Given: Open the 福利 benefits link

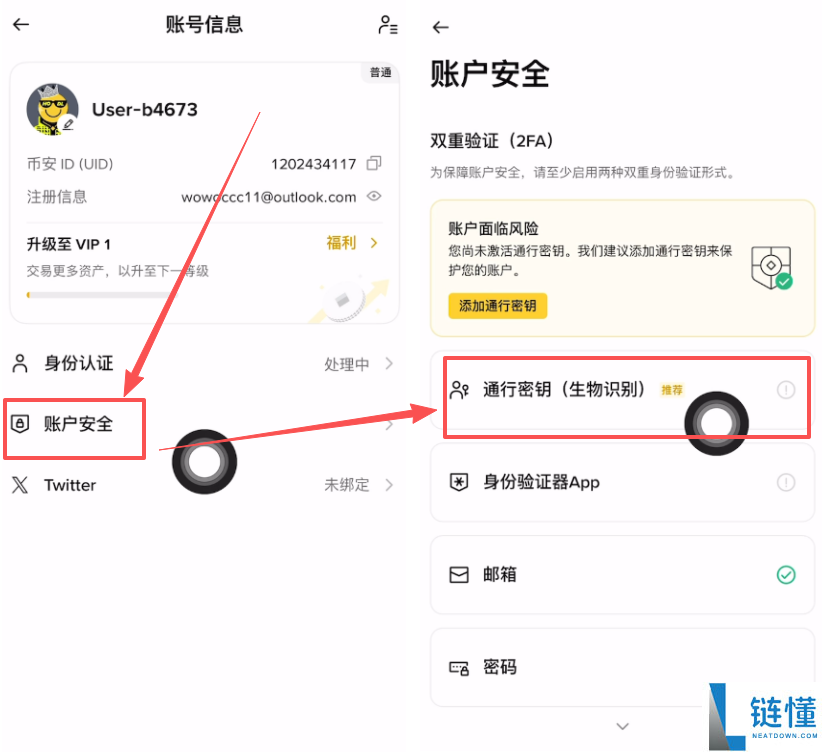Looking at the screenshot, I should point(341,243).
